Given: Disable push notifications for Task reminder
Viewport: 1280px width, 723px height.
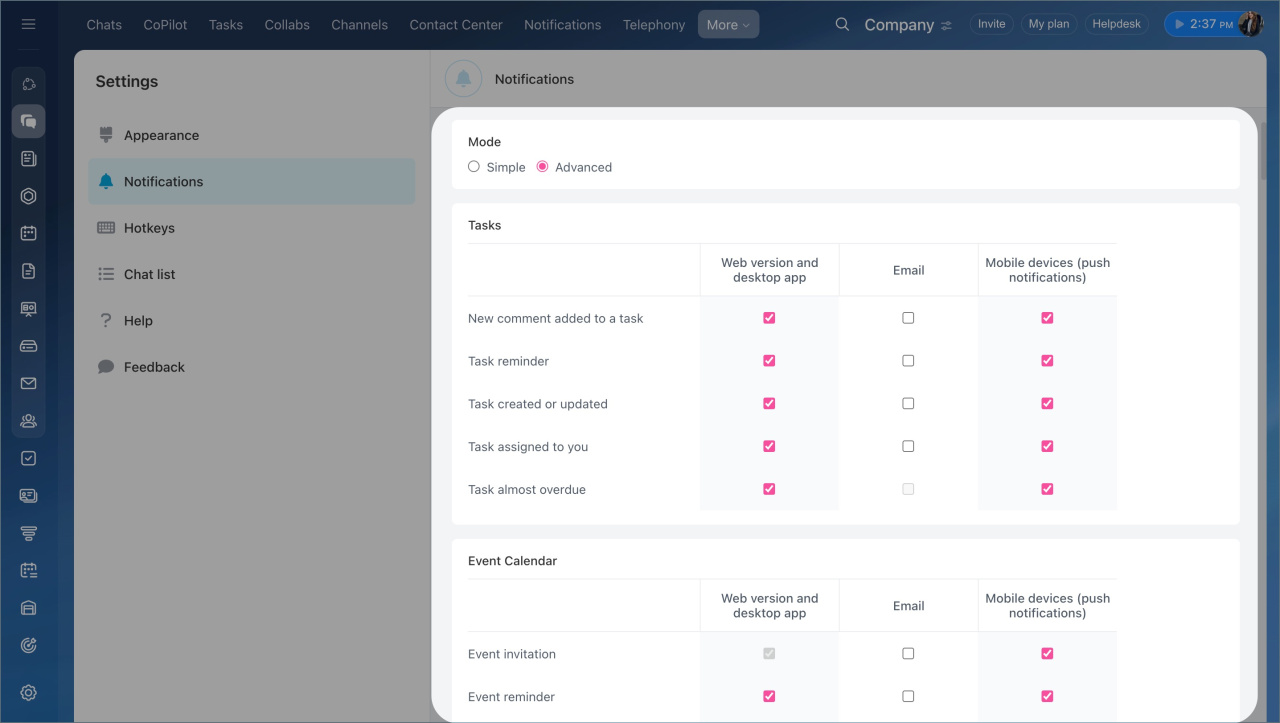Looking at the screenshot, I should (1047, 361).
